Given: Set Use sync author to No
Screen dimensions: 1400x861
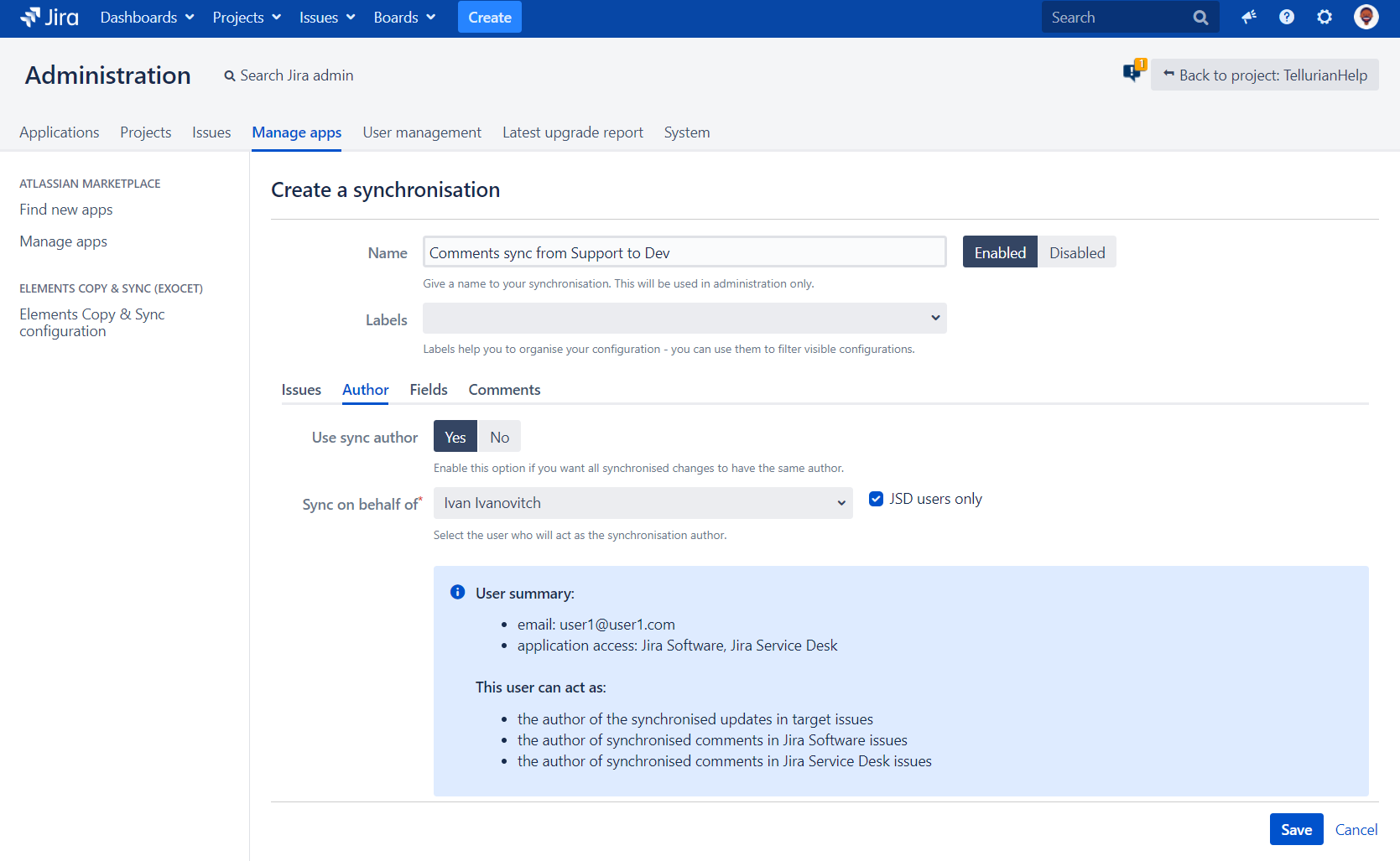Looking at the screenshot, I should tap(499, 436).
